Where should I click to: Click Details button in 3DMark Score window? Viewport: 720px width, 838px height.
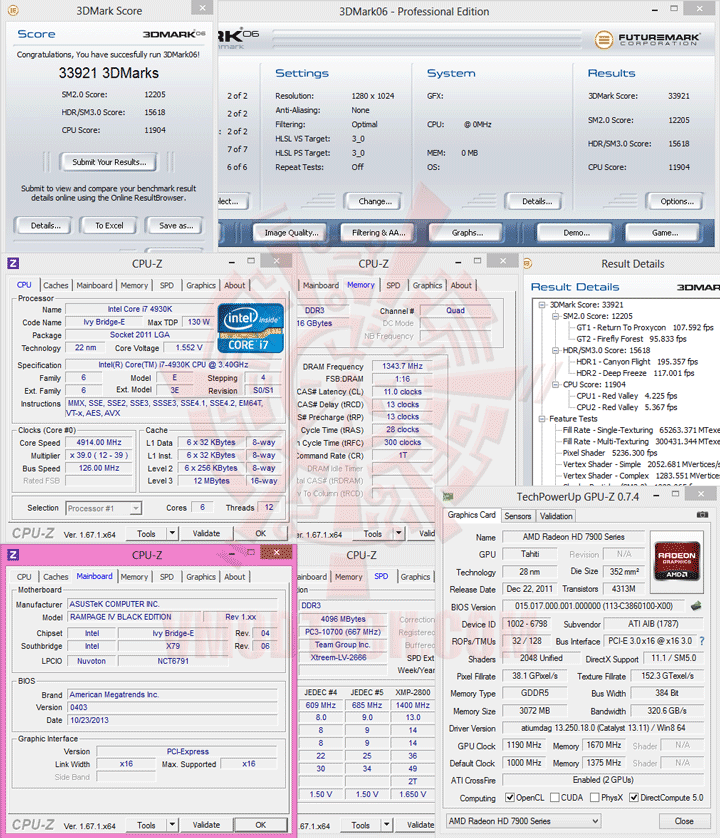(x=45, y=226)
